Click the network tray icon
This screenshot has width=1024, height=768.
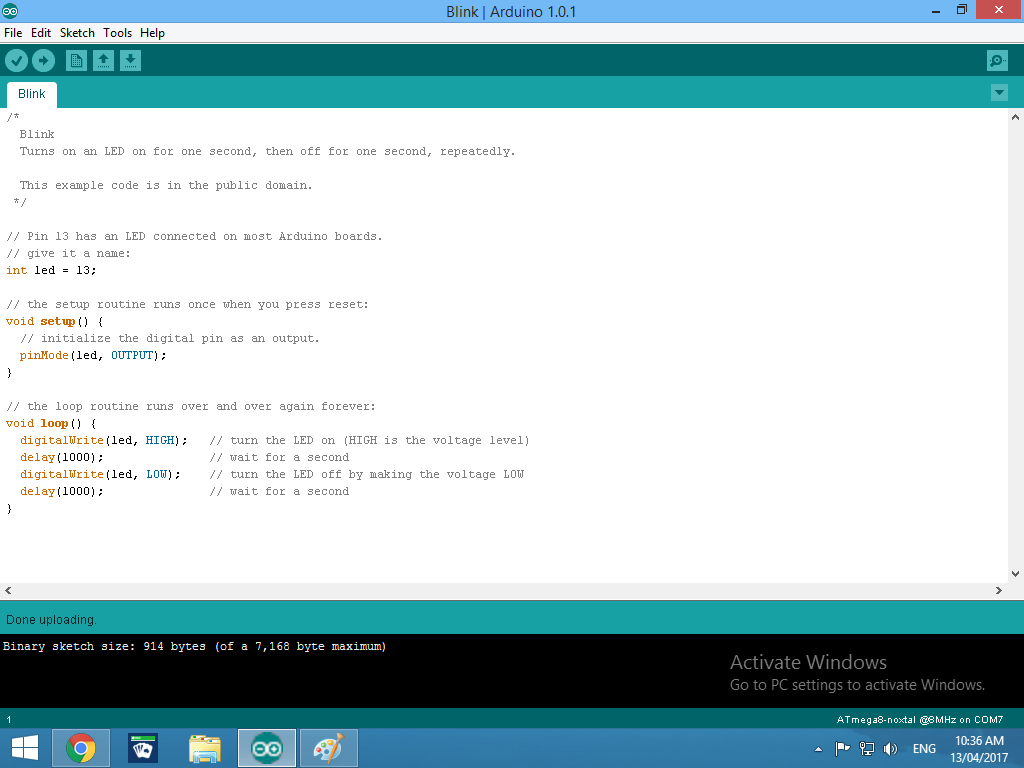pyautogui.click(x=867, y=748)
